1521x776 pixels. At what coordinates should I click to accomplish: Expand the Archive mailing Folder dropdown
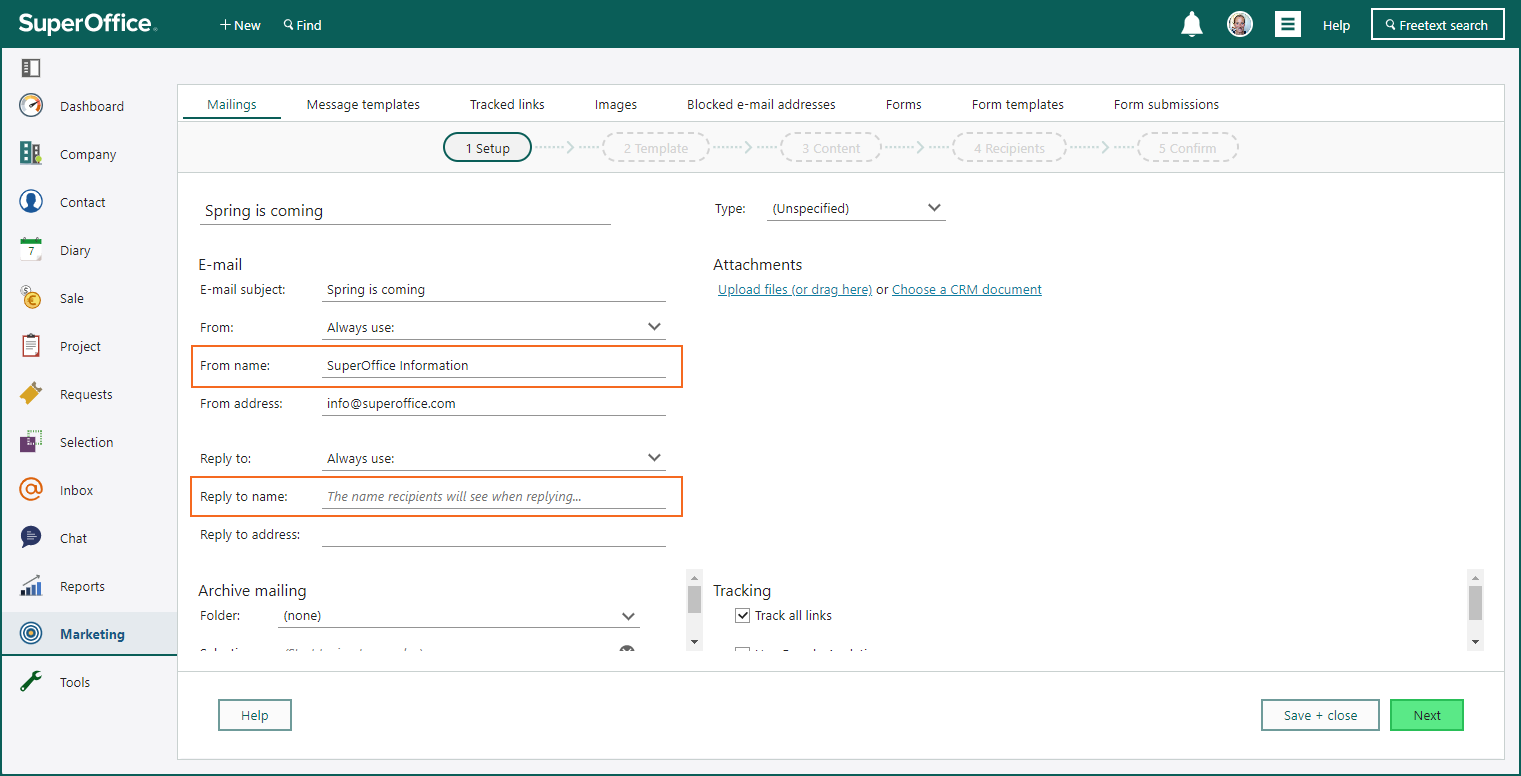pos(459,616)
